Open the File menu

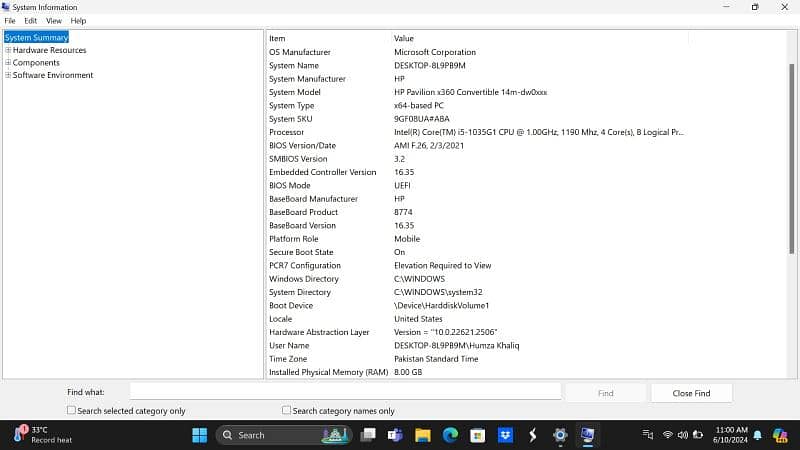[x=10, y=21]
